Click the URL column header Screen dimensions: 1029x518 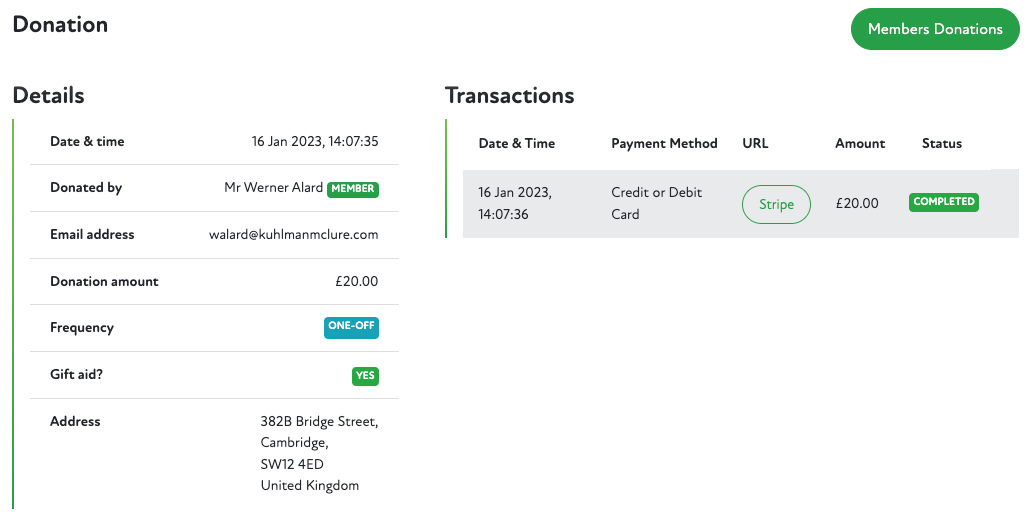point(755,143)
